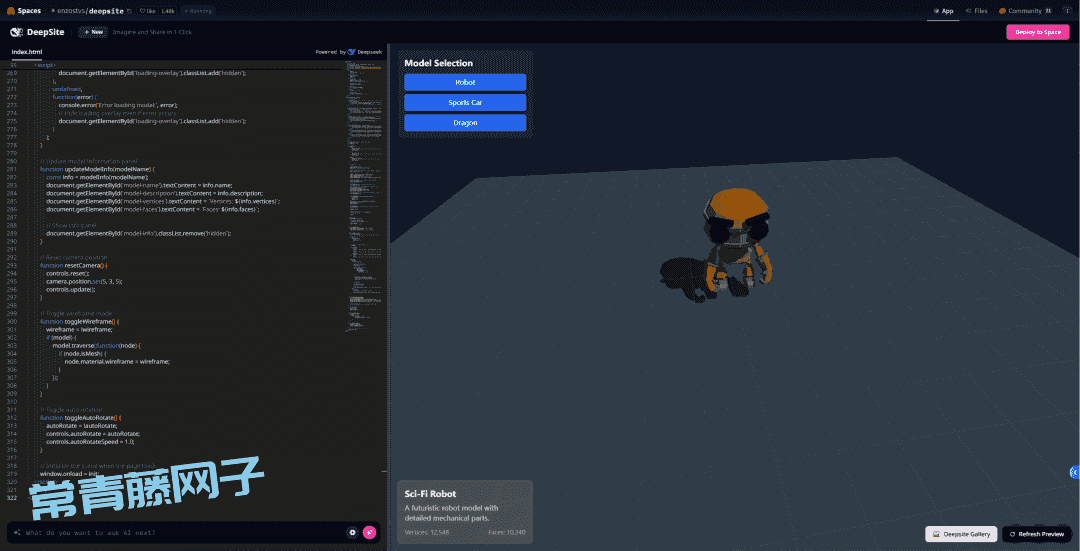Image resolution: width=1080 pixels, height=551 pixels.
Task: Click Refresh Preview button
Action: coord(1036,534)
